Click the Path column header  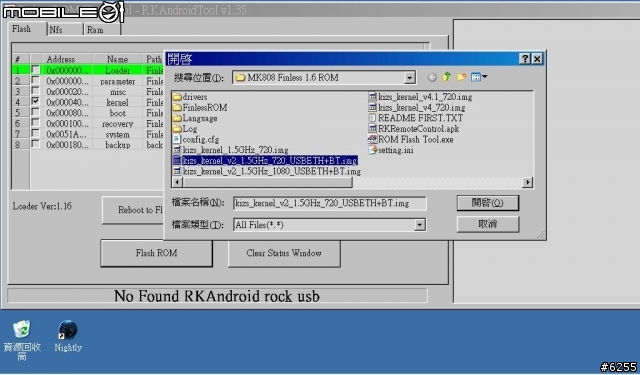pos(154,59)
